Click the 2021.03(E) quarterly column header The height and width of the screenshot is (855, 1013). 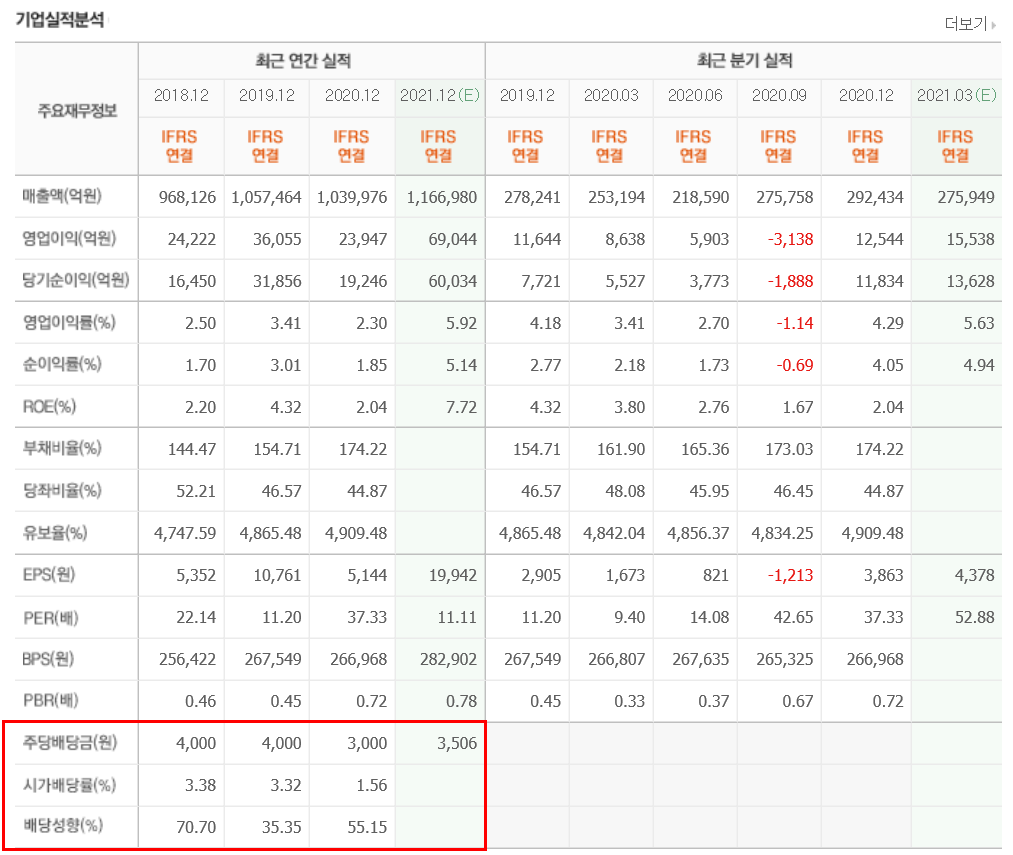point(956,96)
